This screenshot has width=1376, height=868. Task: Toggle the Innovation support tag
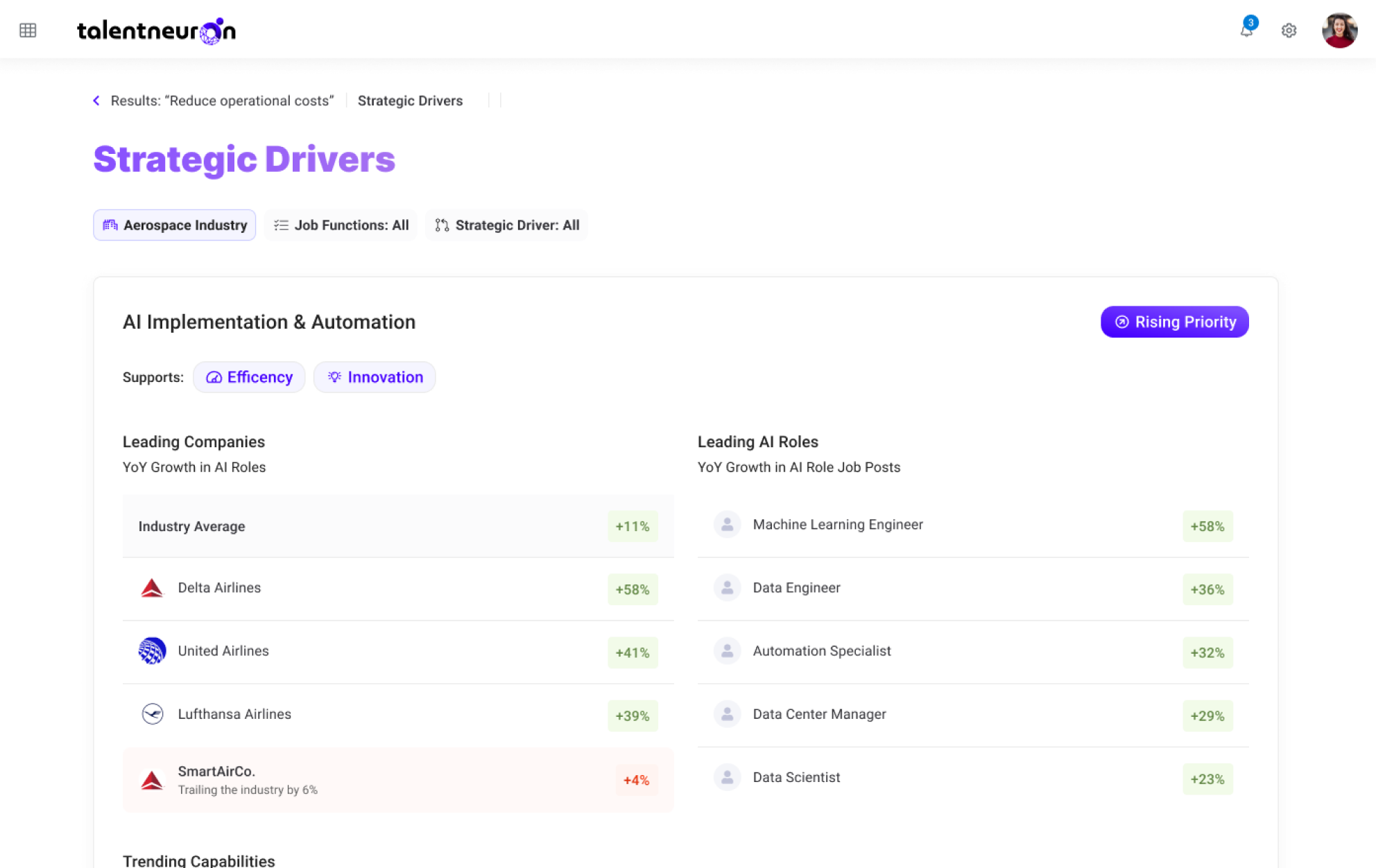click(375, 377)
